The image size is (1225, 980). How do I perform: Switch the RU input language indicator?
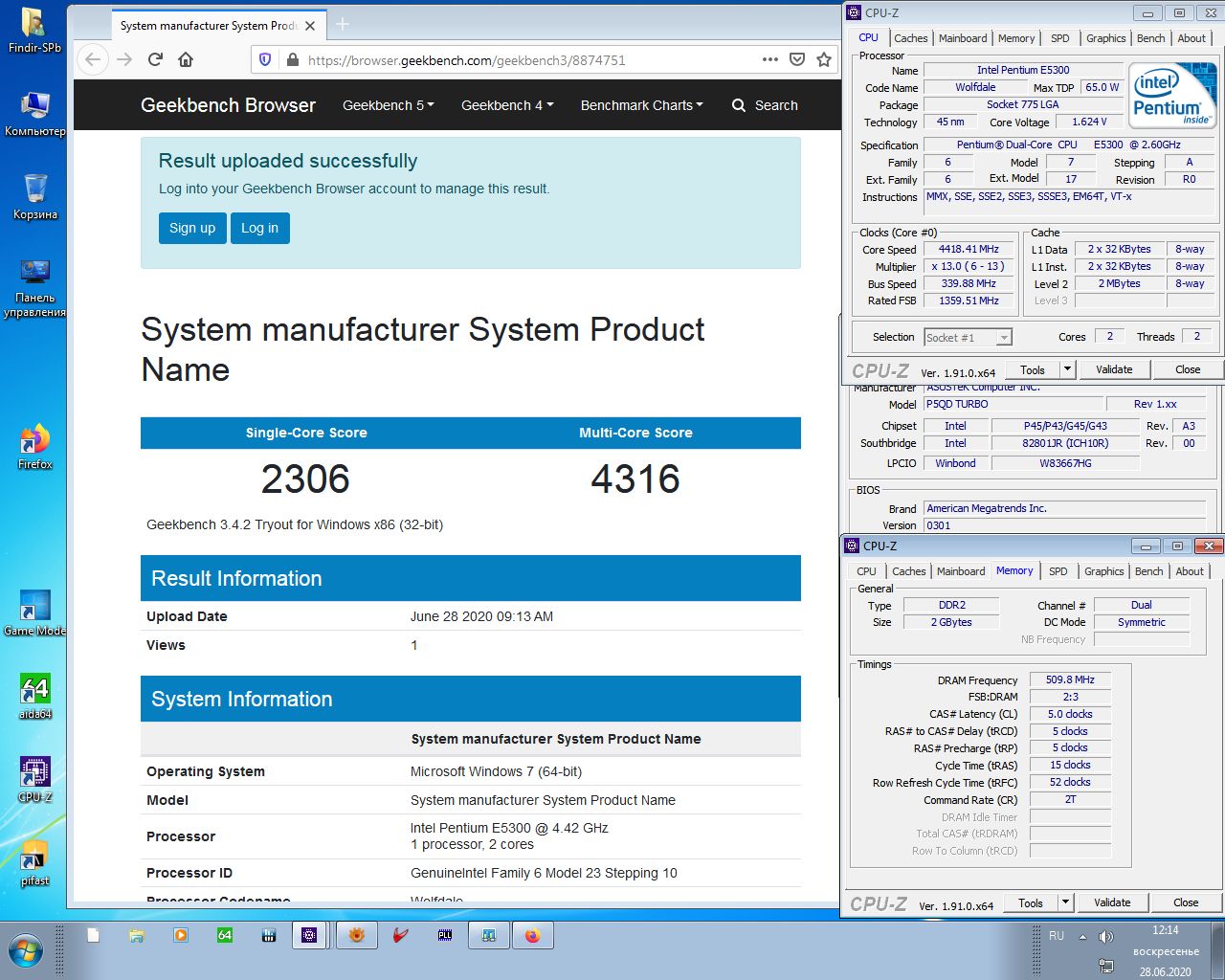pos(1057,936)
